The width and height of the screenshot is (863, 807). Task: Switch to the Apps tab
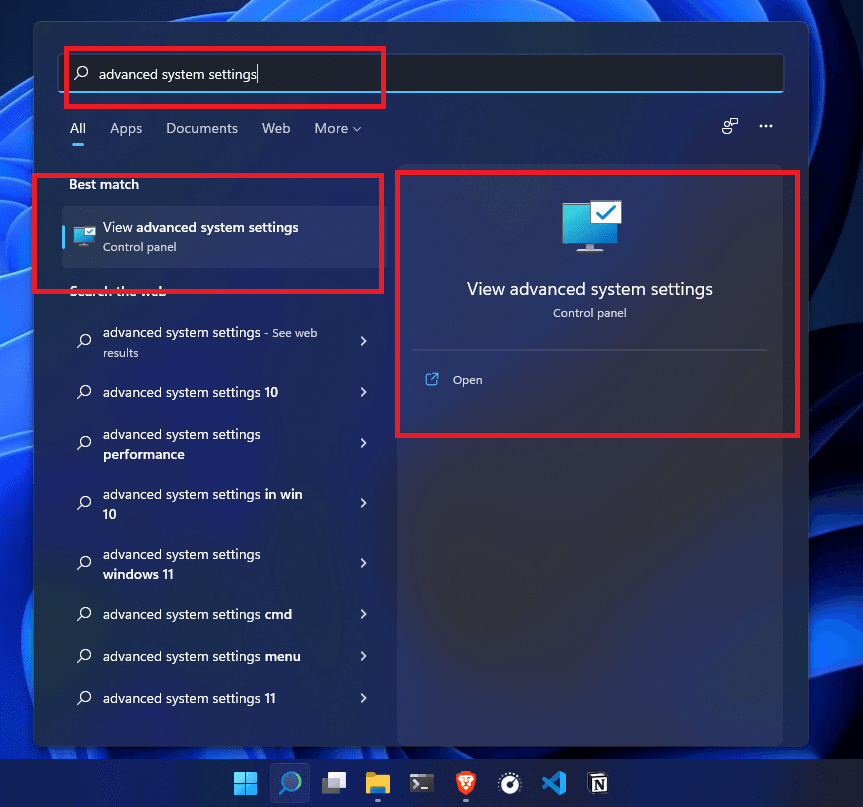[126, 128]
